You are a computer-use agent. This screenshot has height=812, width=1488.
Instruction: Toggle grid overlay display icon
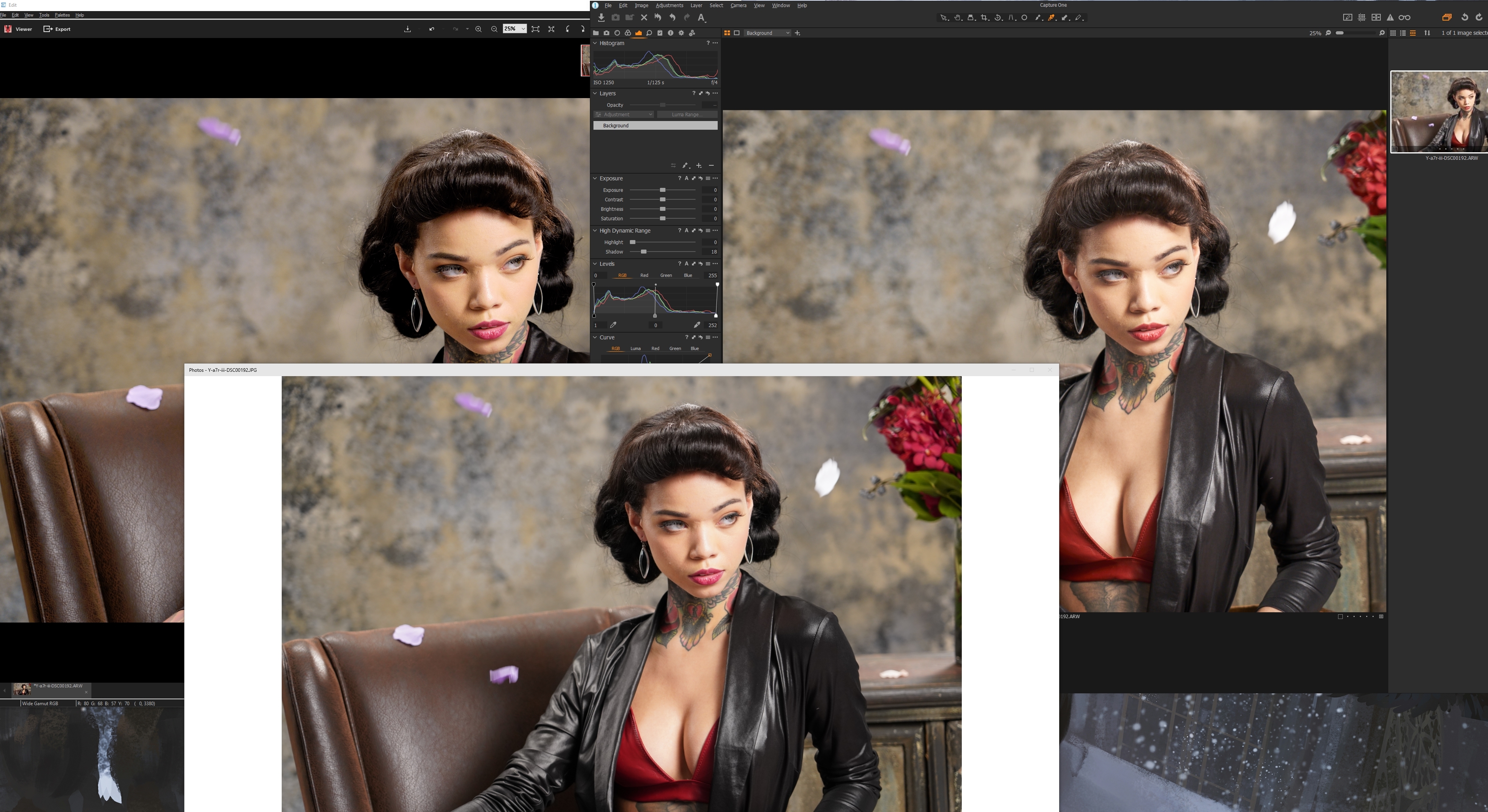click(1361, 17)
